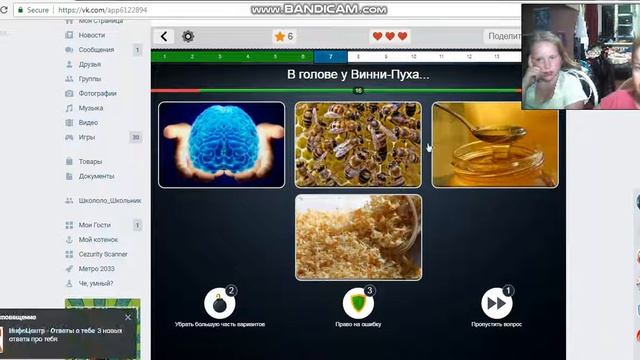Click the Мои Гости counter badge

coord(137,225)
